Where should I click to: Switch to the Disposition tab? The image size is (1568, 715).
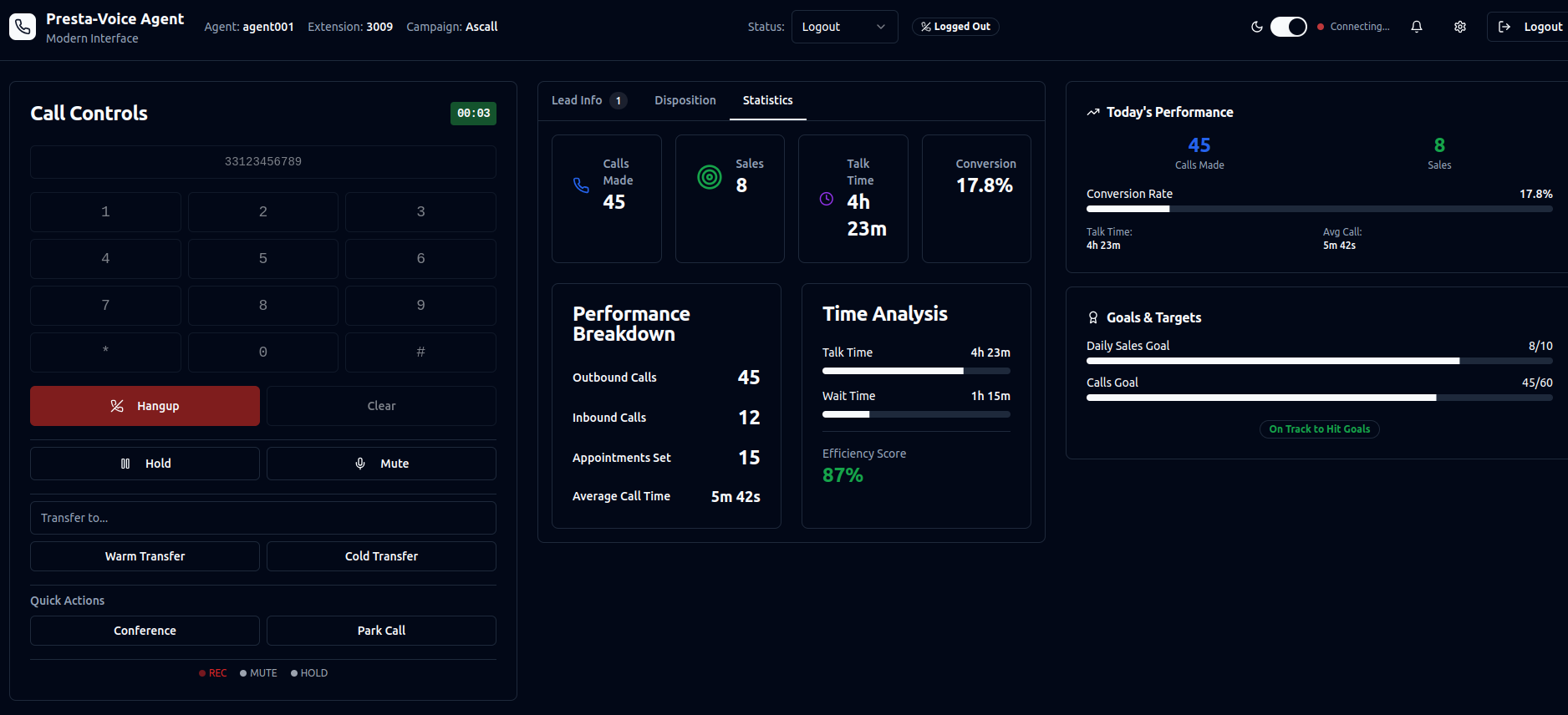click(685, 100)
